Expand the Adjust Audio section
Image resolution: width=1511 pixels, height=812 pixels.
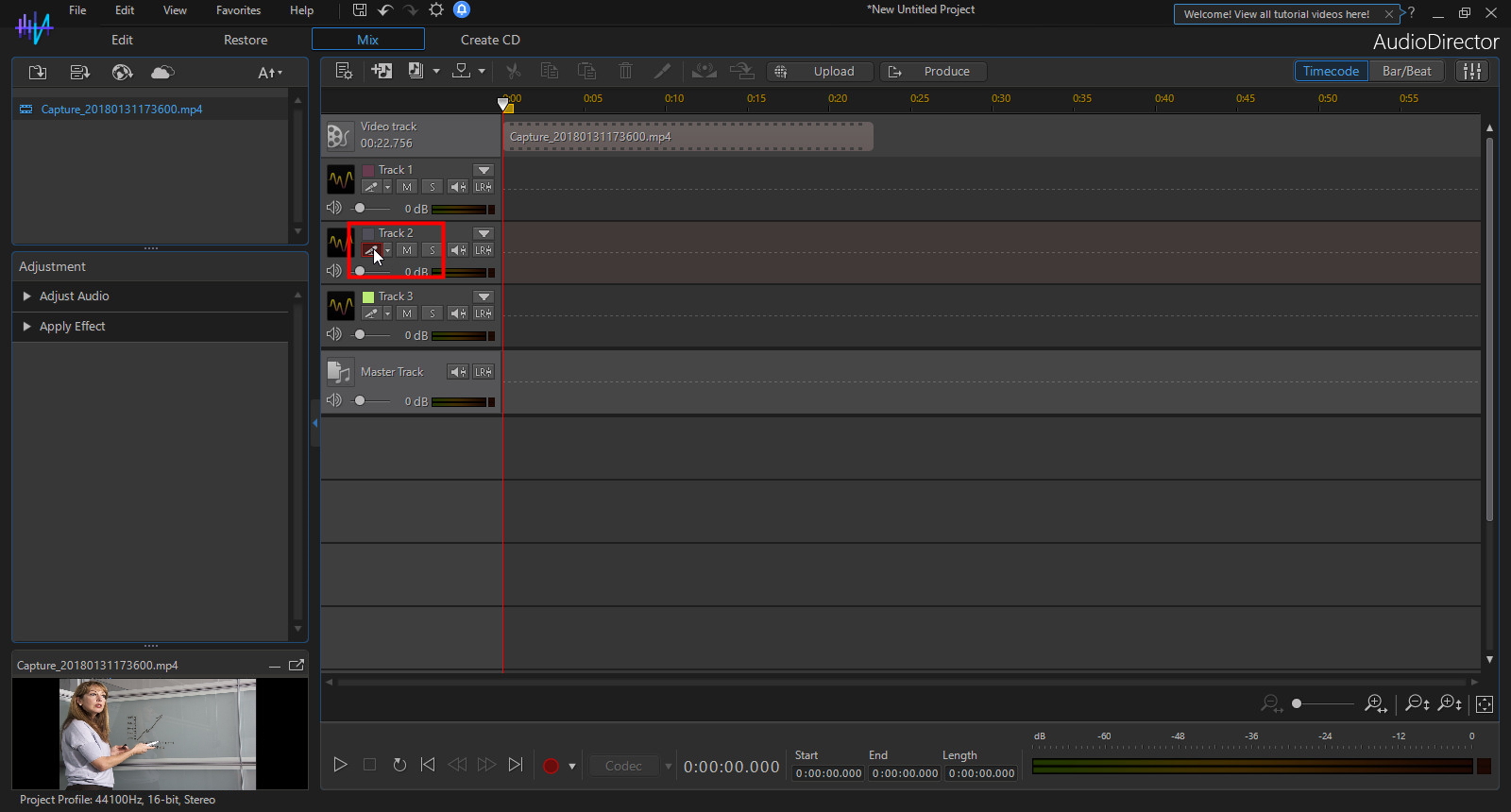74,296
